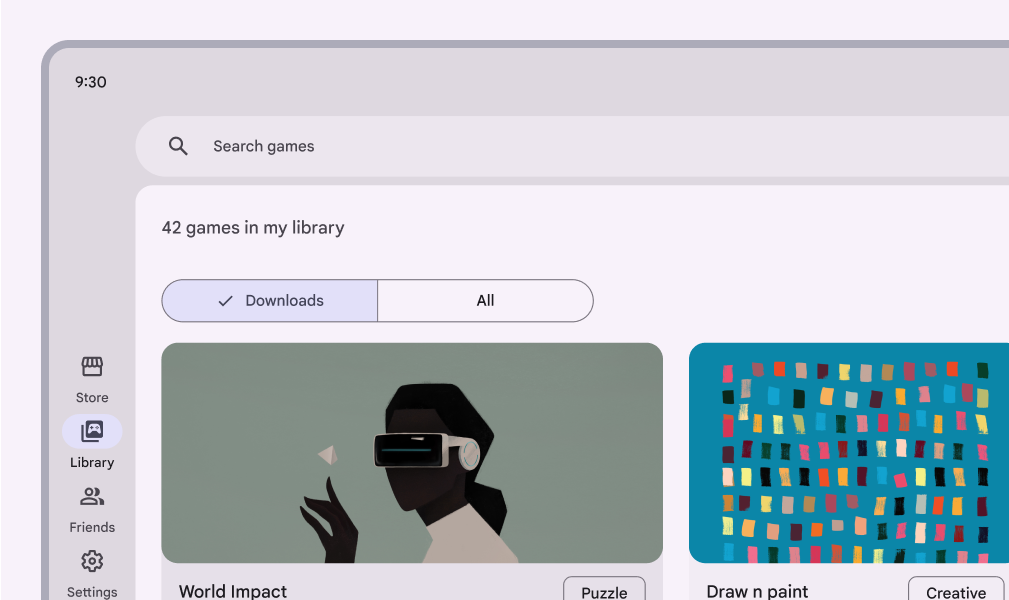Switch the filter to All games

[x=485, y=301]
